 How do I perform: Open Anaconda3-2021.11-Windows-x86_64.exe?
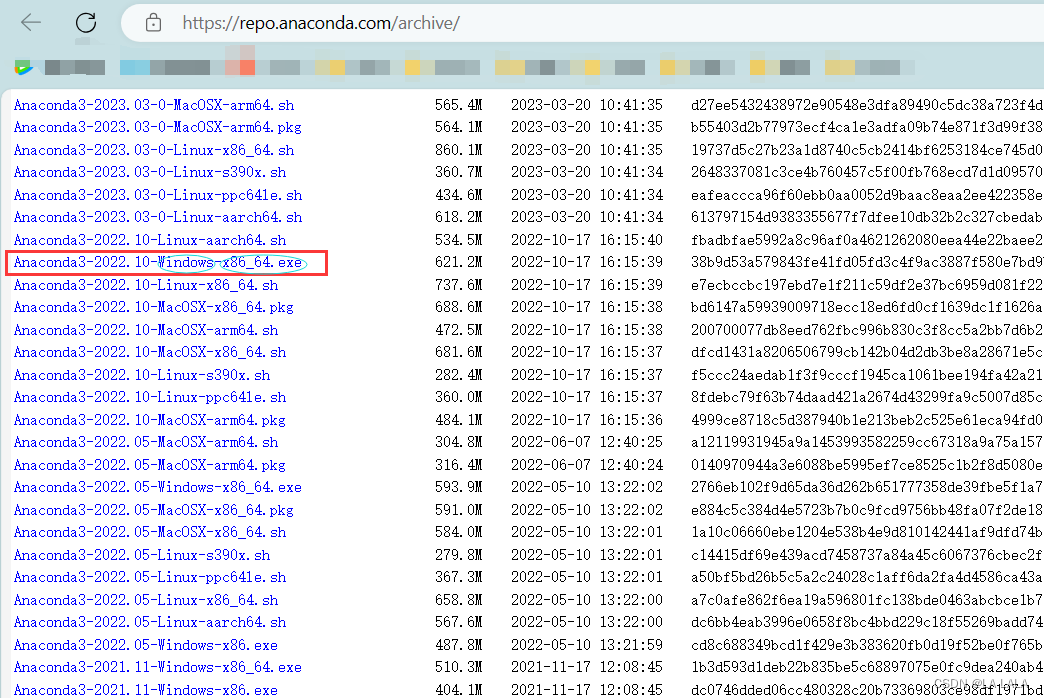pos(157,667)
